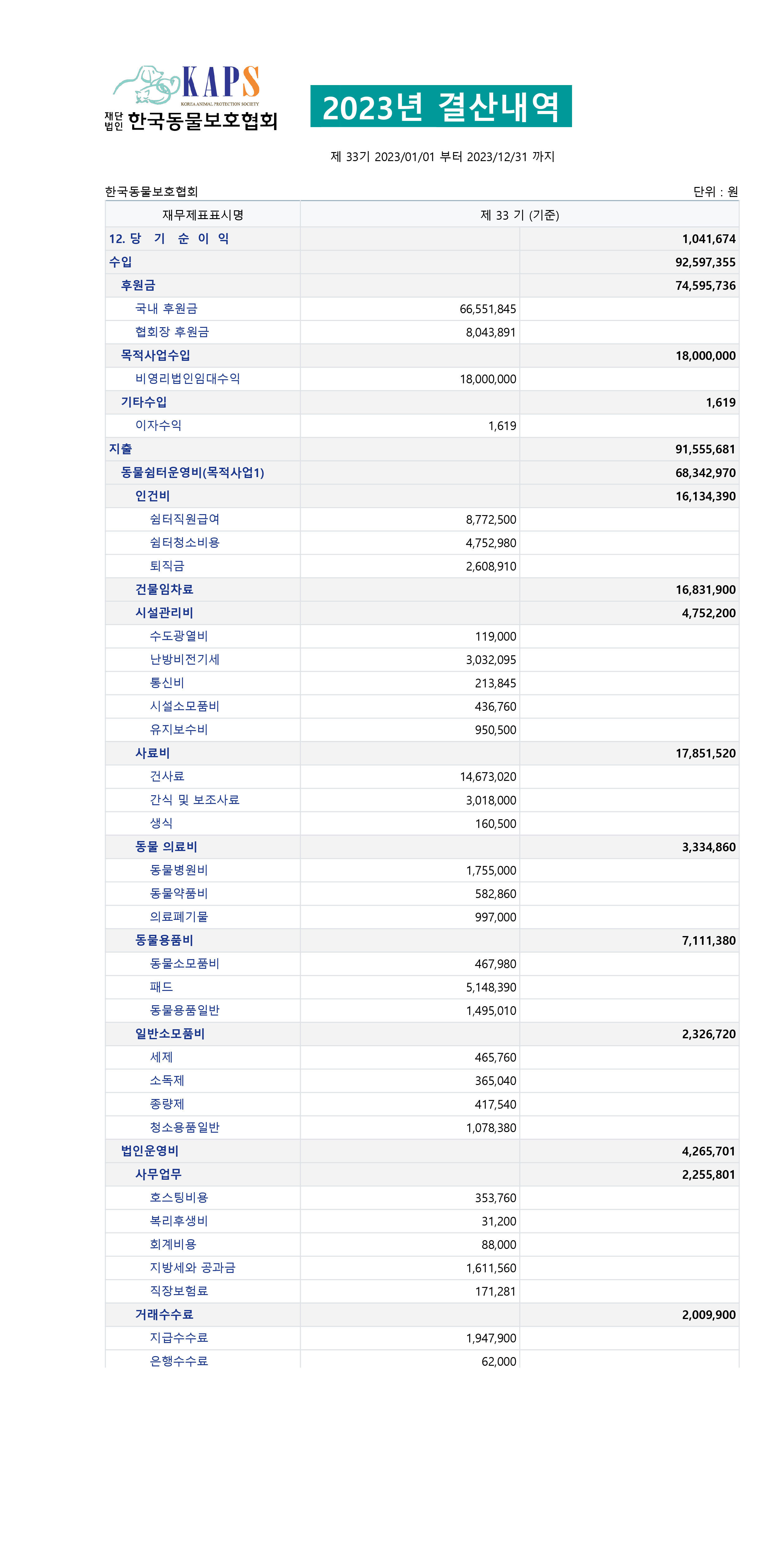Select the 사료비 category heading
This screenshot has height=1568, width=774.
(152, 753)
